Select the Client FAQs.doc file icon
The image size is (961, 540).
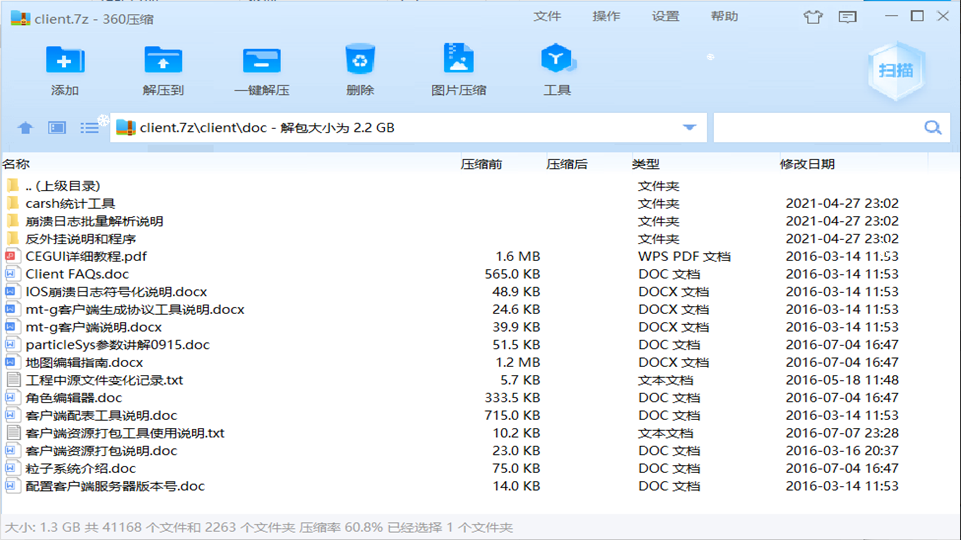pyautogui.click(x=11, y=274)
